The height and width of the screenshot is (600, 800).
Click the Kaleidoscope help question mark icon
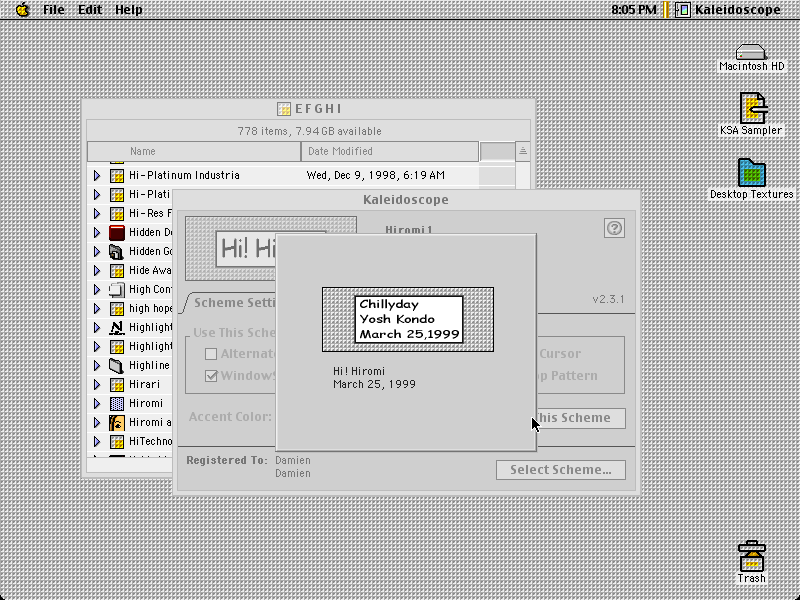pos(614,228)
